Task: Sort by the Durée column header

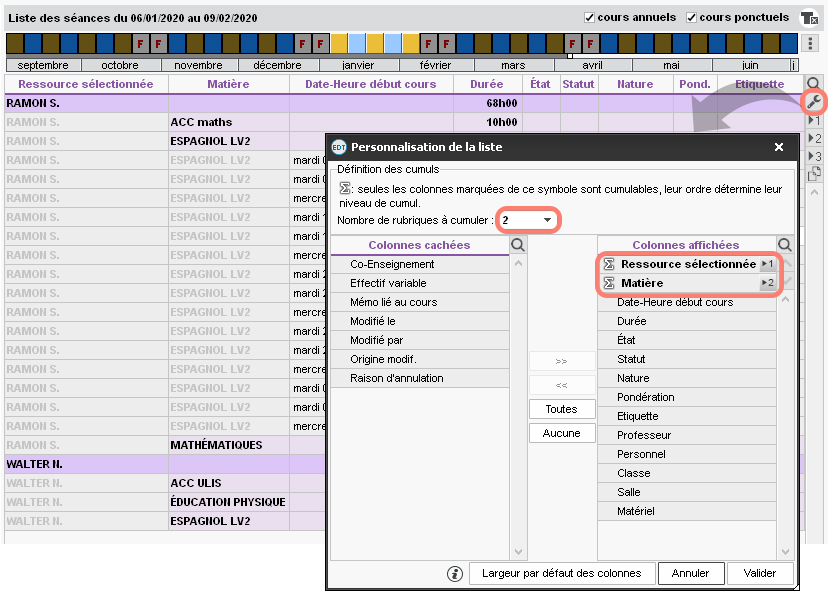Action: coord(487,84)
